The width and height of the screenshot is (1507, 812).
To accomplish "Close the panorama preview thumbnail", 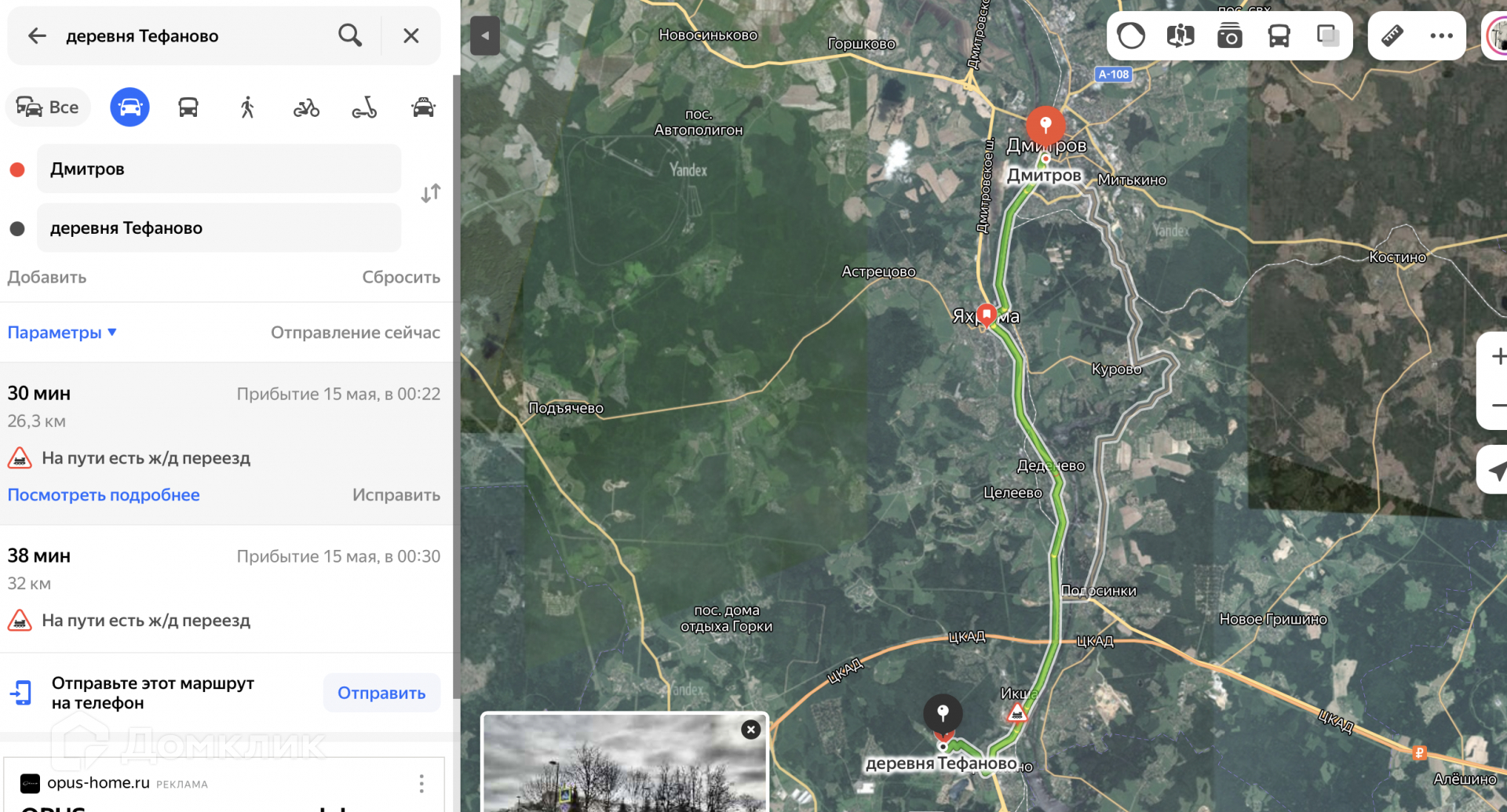I will pos(751,730).
